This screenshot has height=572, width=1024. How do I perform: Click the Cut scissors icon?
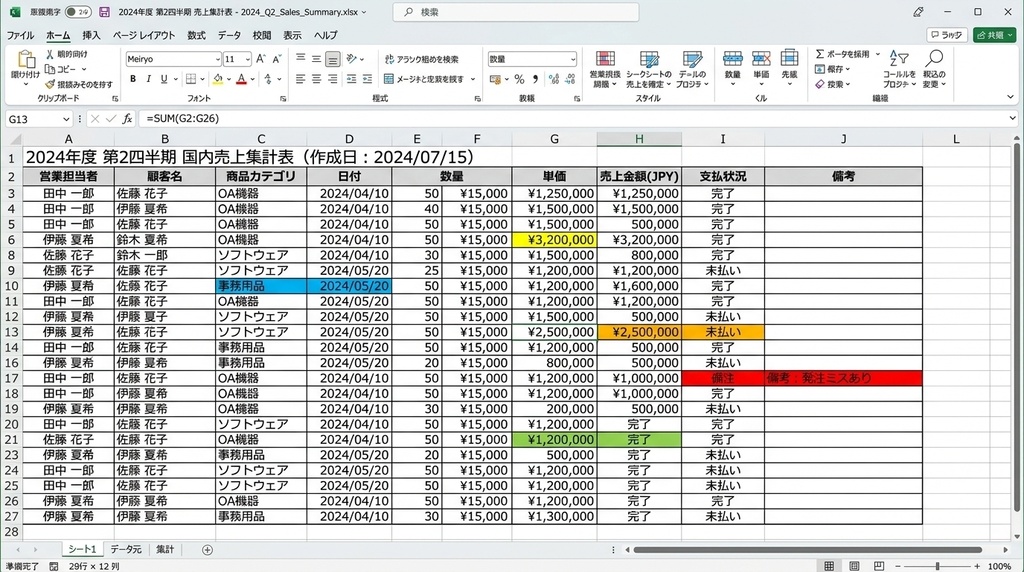(50, 54)
